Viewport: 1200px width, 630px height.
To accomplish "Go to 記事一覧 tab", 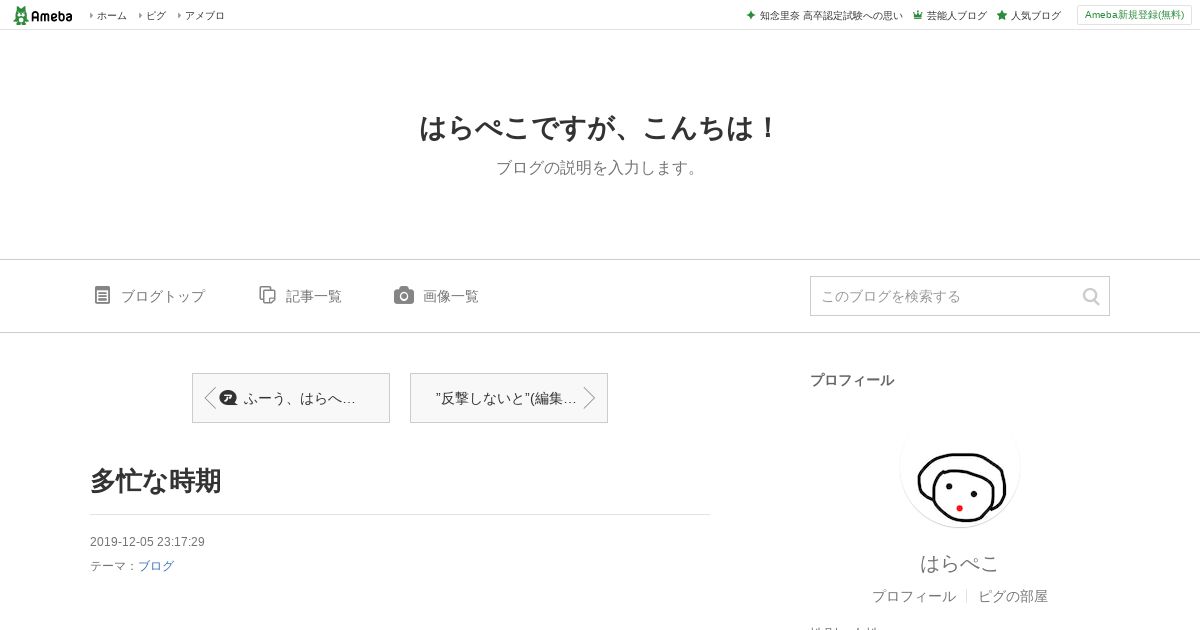I will tap(314, 296).
